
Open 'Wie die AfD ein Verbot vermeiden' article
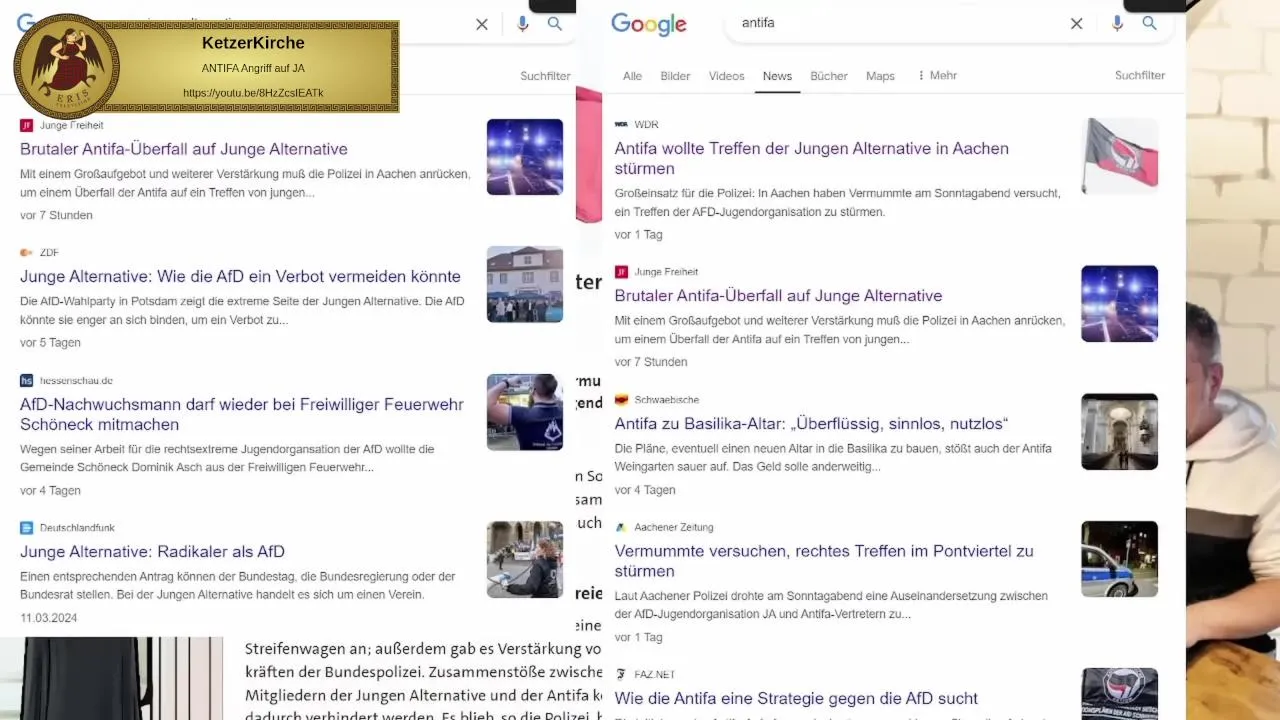pyautogui.click(x=240, y=277)
